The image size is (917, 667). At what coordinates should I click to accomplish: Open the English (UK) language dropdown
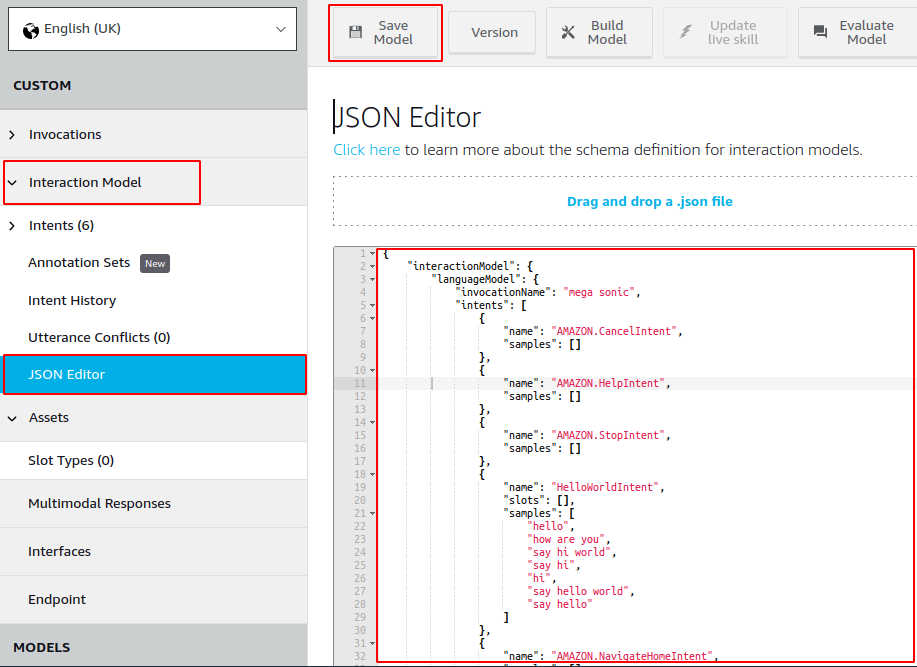152,29
